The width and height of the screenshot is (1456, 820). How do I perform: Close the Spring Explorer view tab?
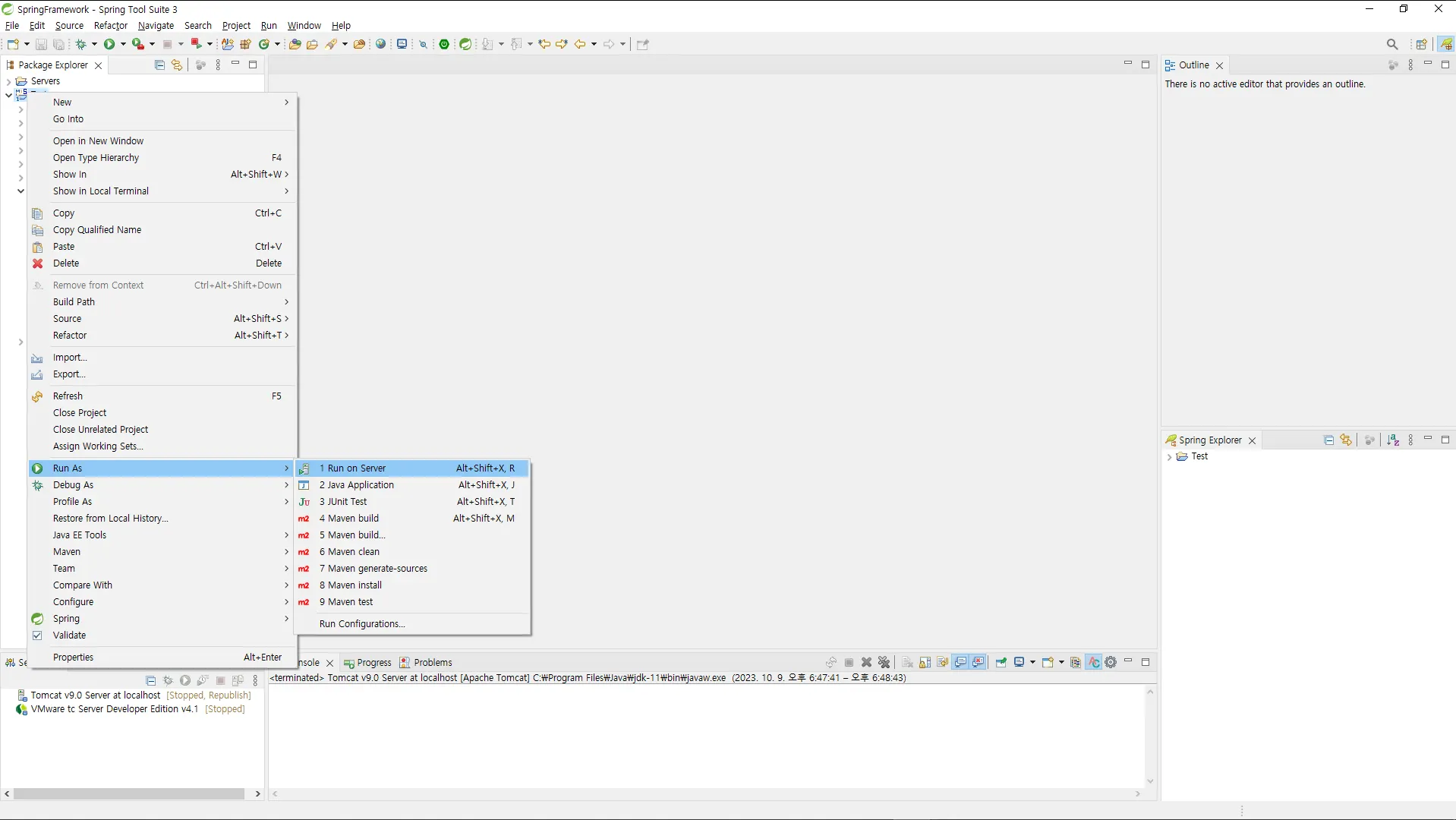click(x=1253, y=440)
